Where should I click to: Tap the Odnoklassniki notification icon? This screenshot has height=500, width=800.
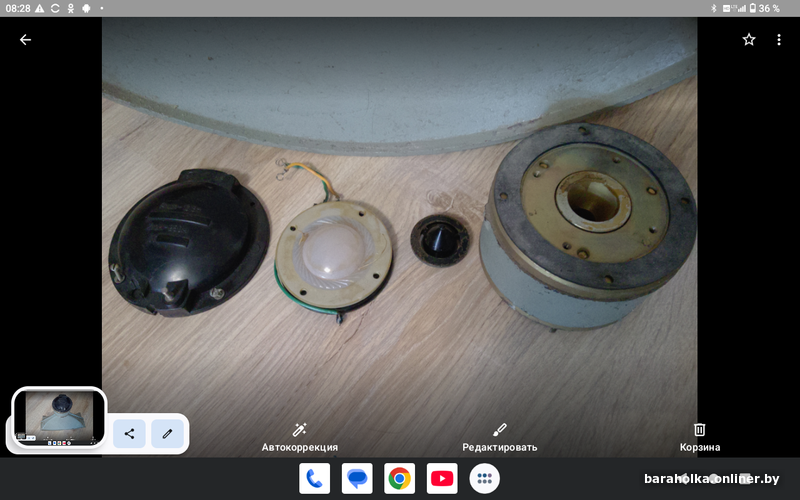71,8
